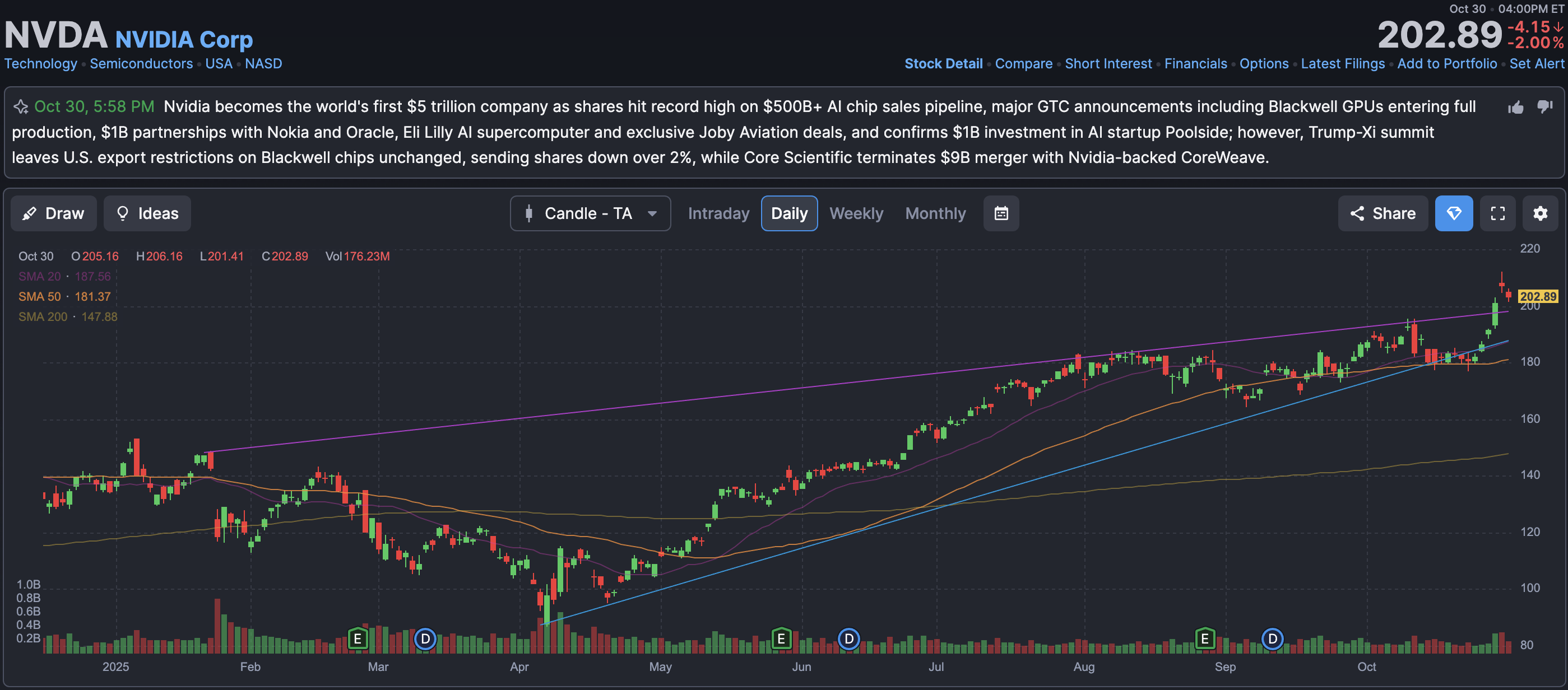
Task: Toggle SMA 50 indicator label
Action: (40, 296)
